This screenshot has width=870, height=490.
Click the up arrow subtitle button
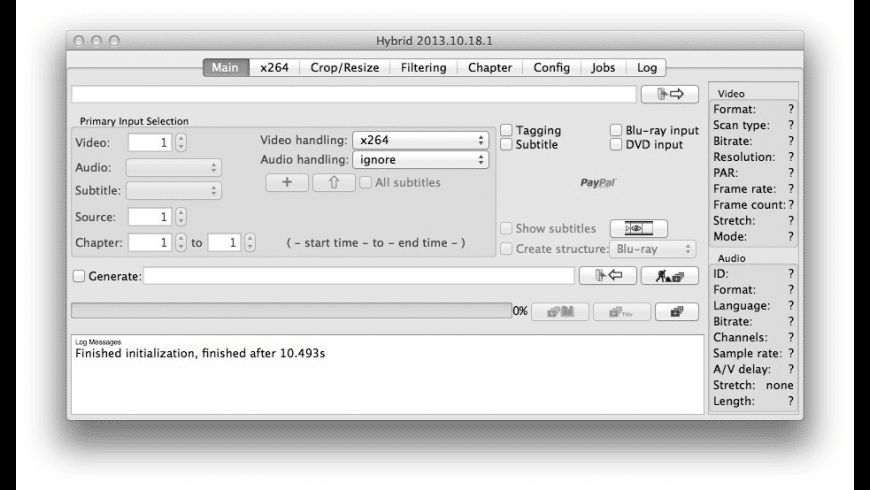333,182
